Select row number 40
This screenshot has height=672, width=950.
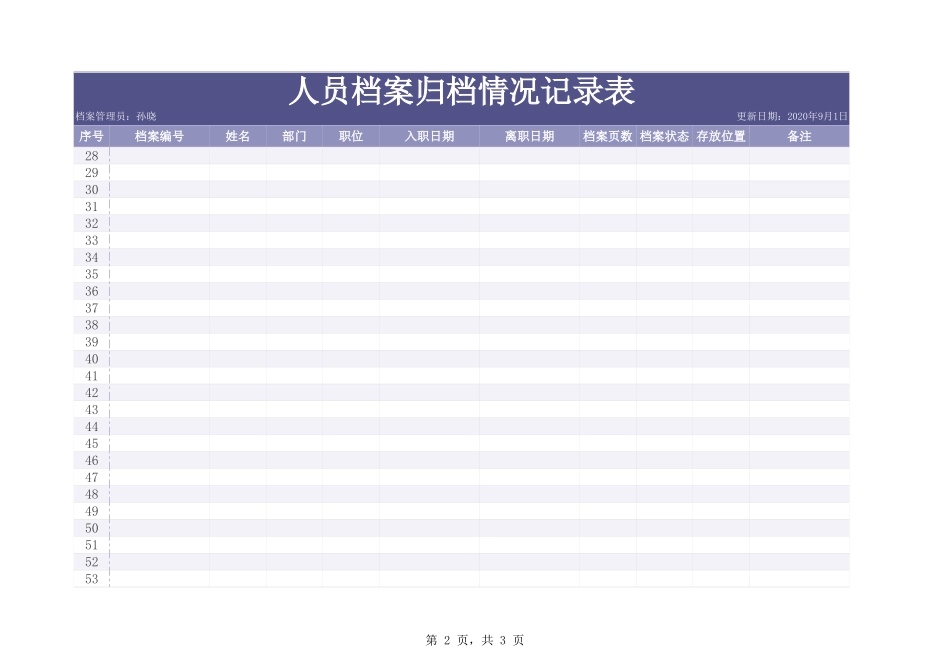[90, 360]
